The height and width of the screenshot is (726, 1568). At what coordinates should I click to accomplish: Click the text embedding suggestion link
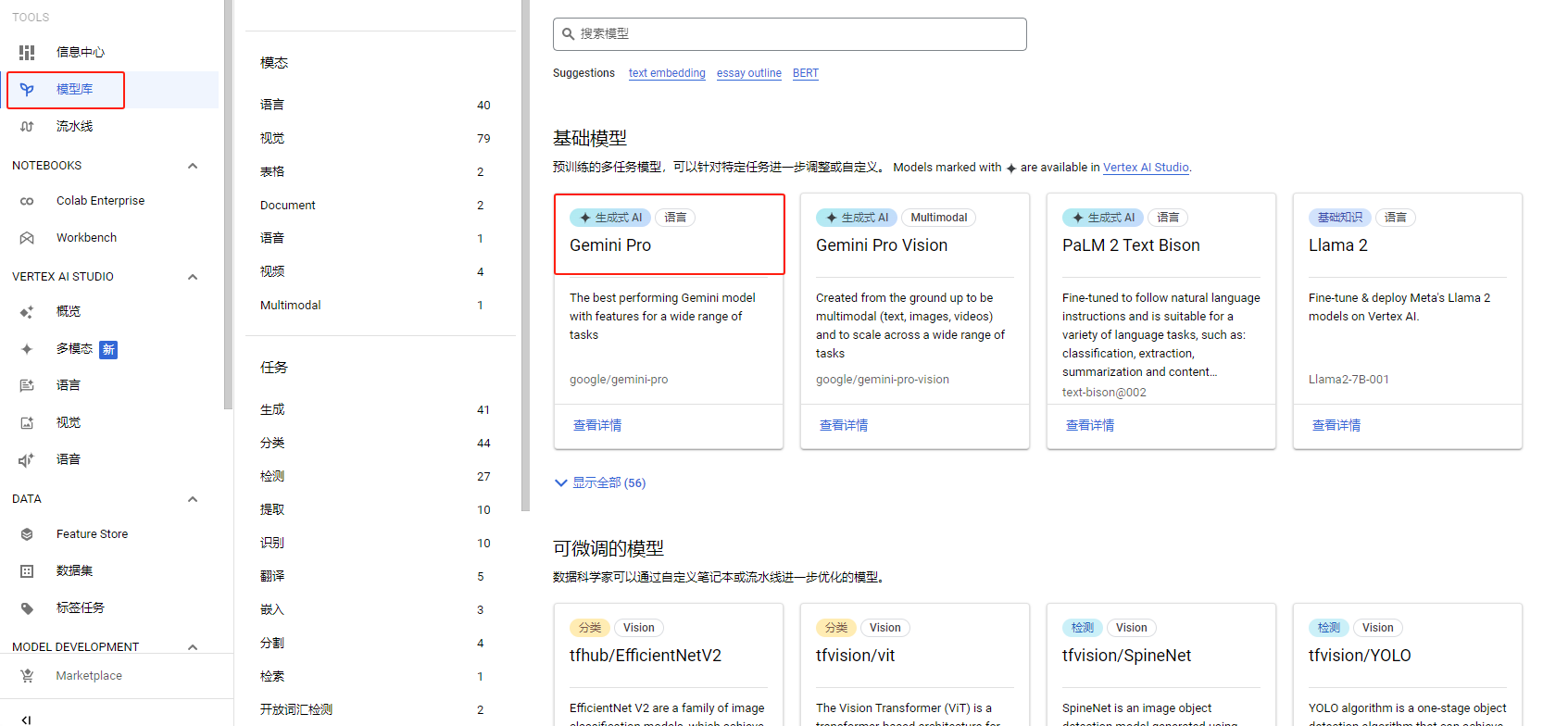pyautogui.click(x=667, y=73)
